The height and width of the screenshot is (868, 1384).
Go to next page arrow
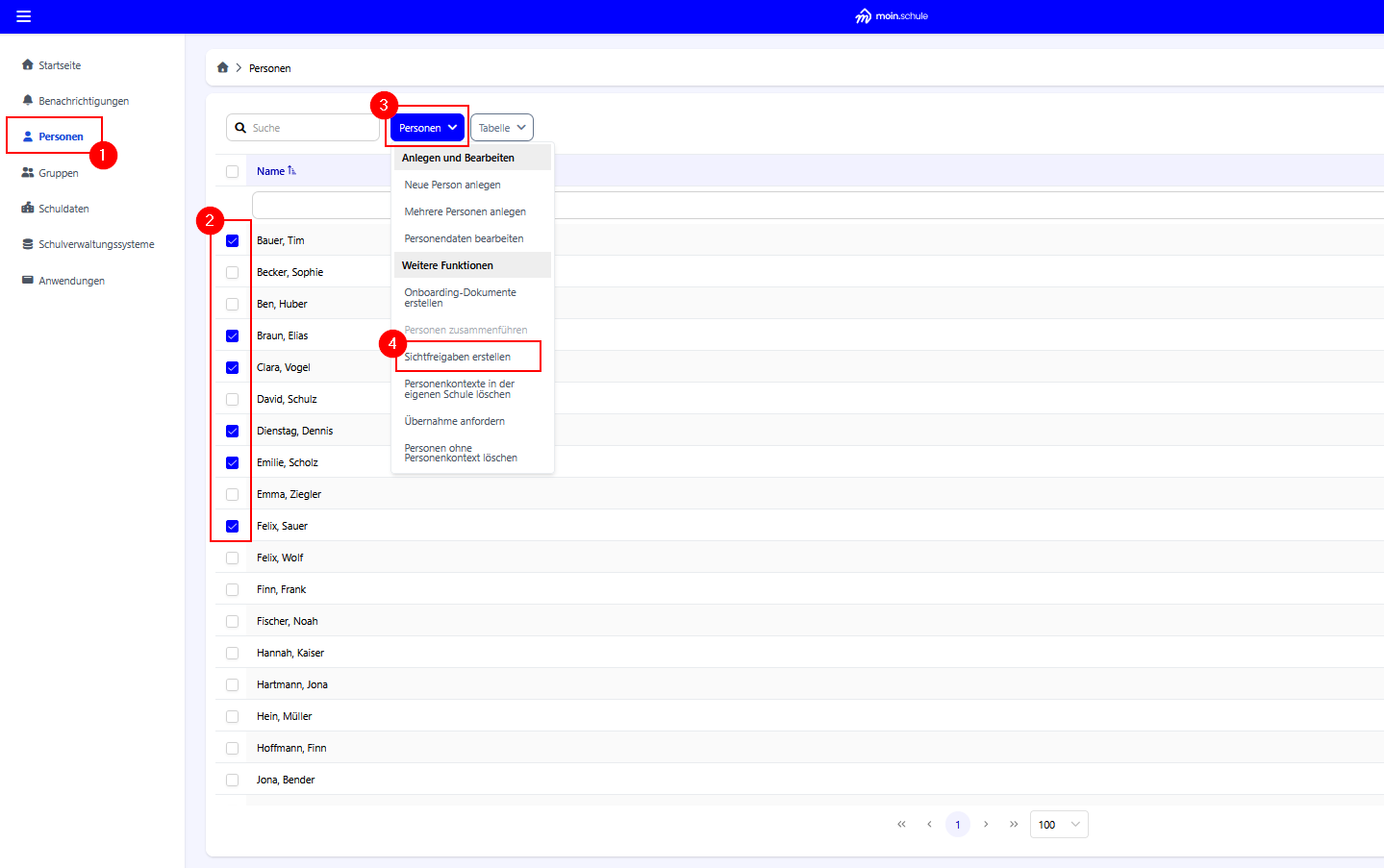pyautogui.click(x=986, y=825)
